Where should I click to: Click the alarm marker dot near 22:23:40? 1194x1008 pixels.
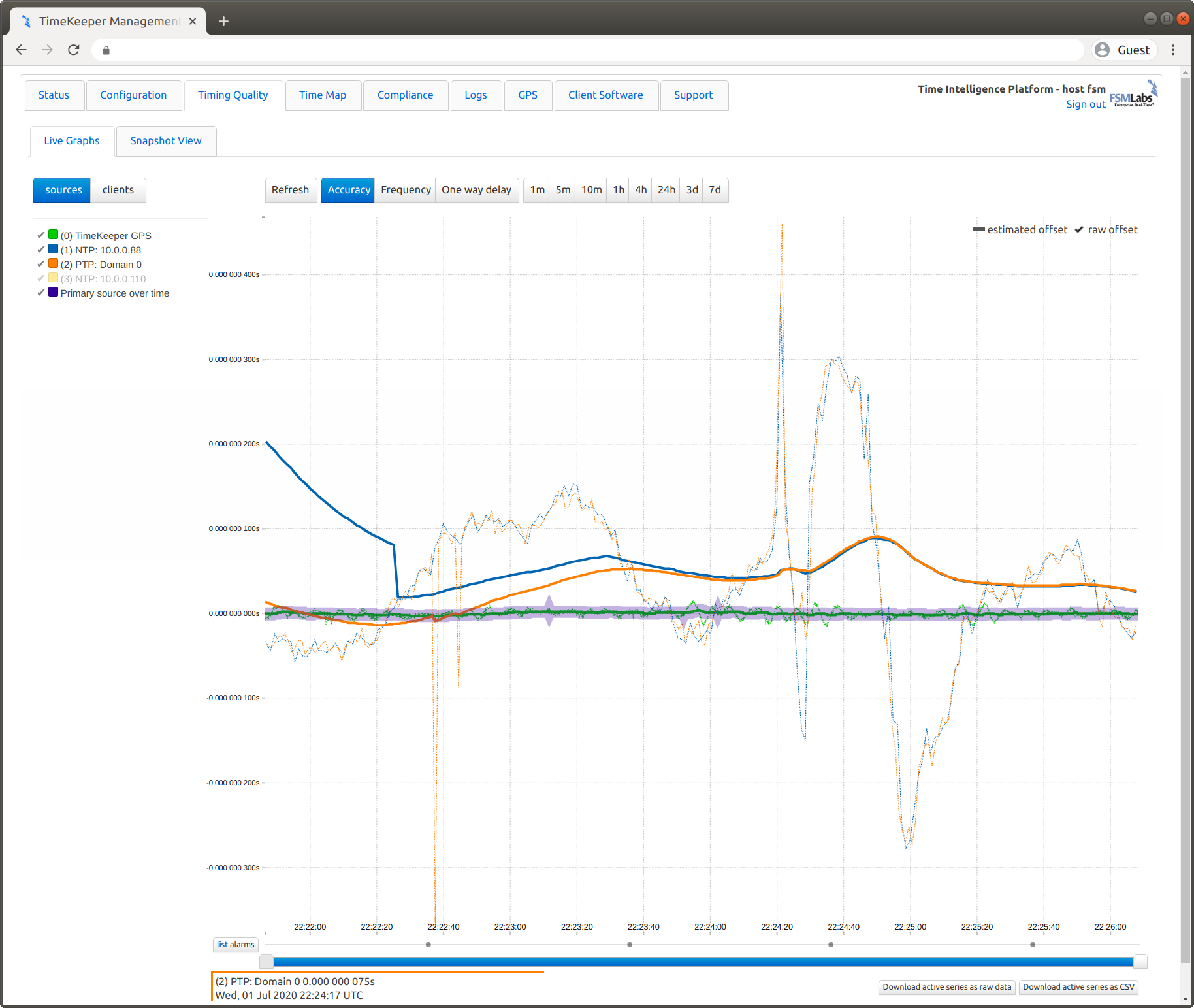click(630, 945)
